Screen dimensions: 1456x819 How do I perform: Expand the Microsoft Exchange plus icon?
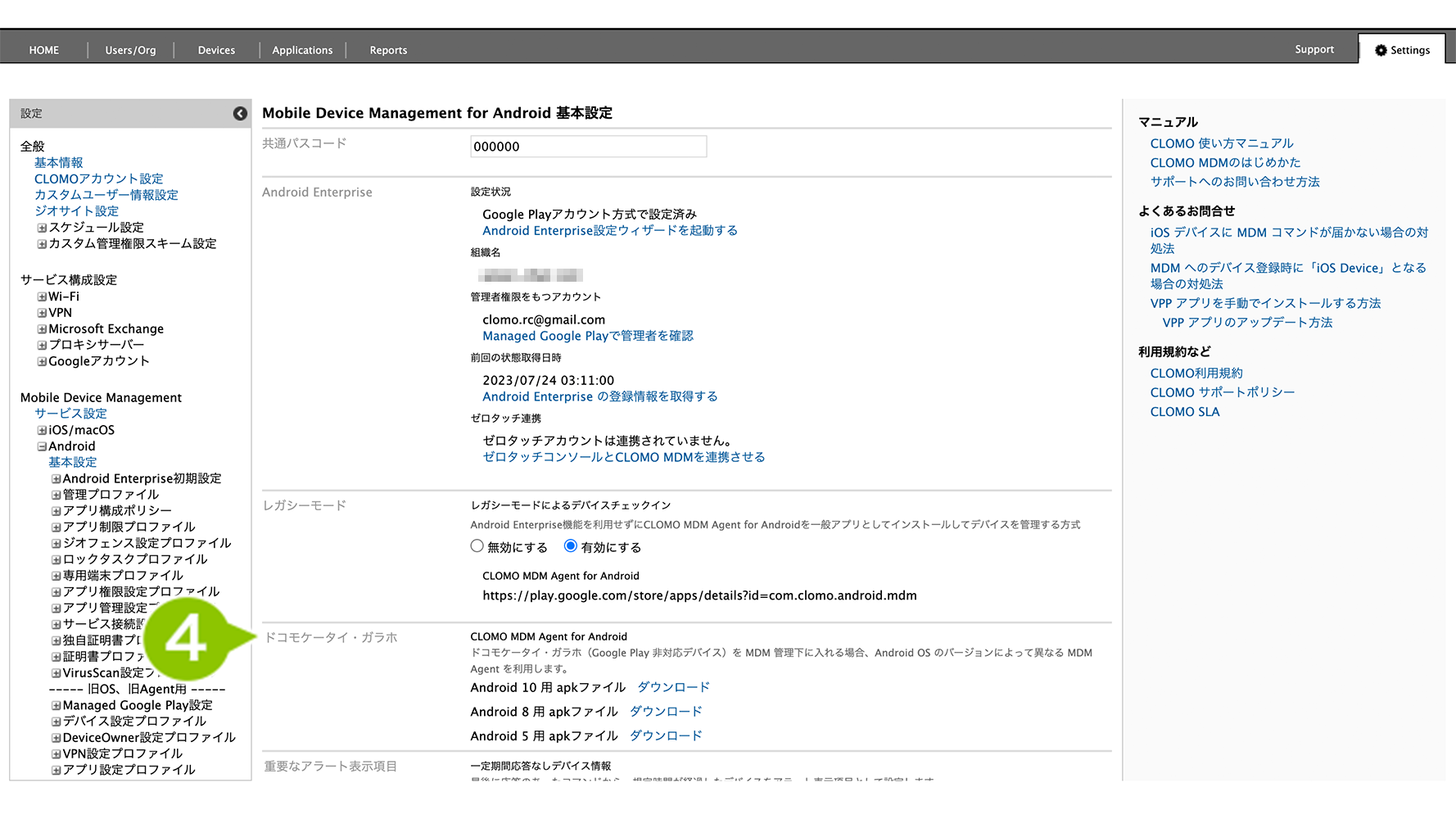coord(42,329)
